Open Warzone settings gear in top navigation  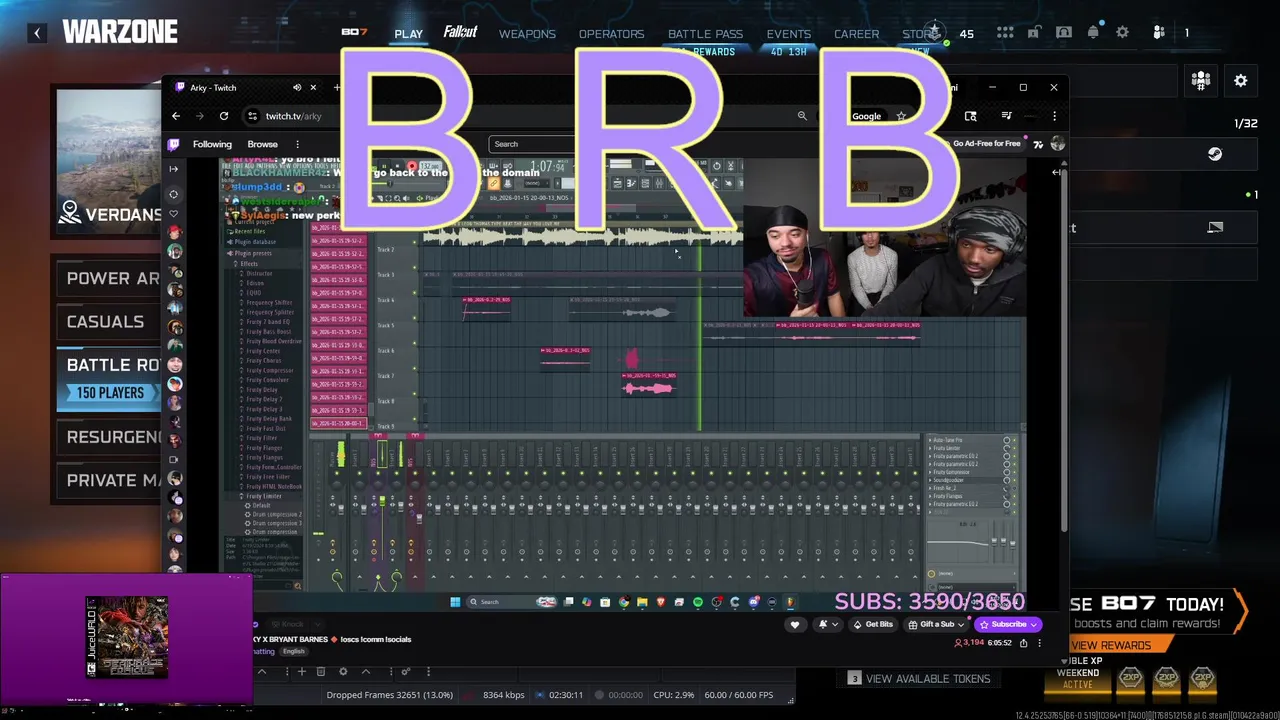[1123, 32]
